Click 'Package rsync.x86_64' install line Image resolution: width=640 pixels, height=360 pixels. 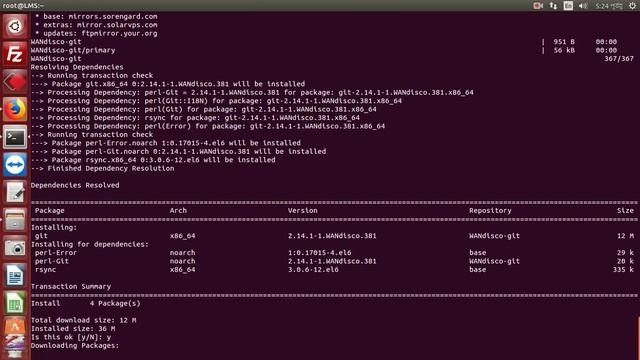tap(153, 160)
